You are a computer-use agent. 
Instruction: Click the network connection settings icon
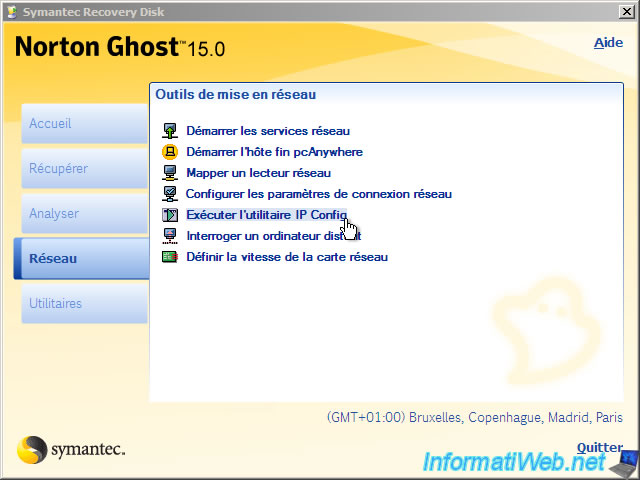[170, 194]
